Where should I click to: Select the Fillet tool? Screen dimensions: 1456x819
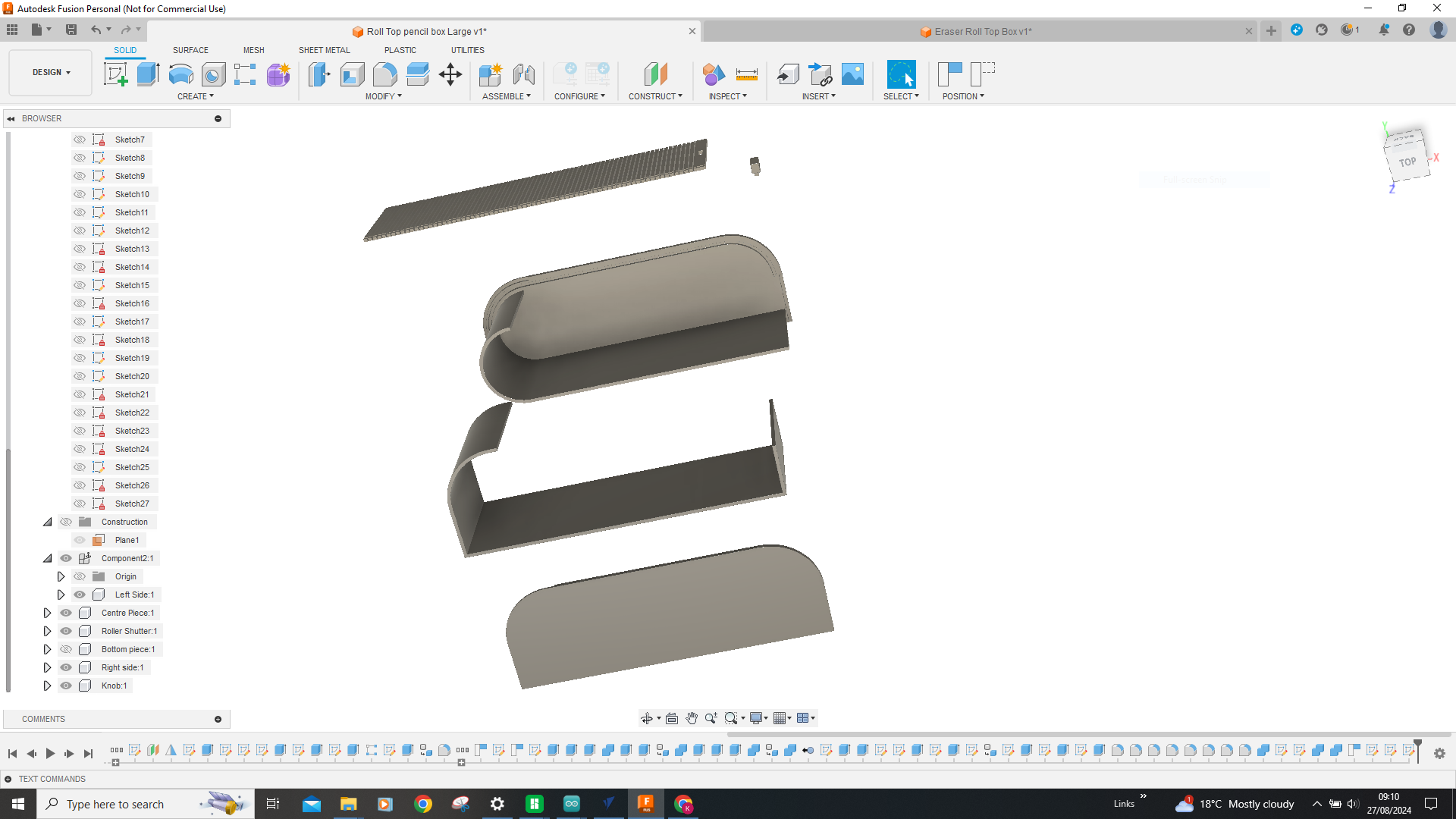click(384, 74)
